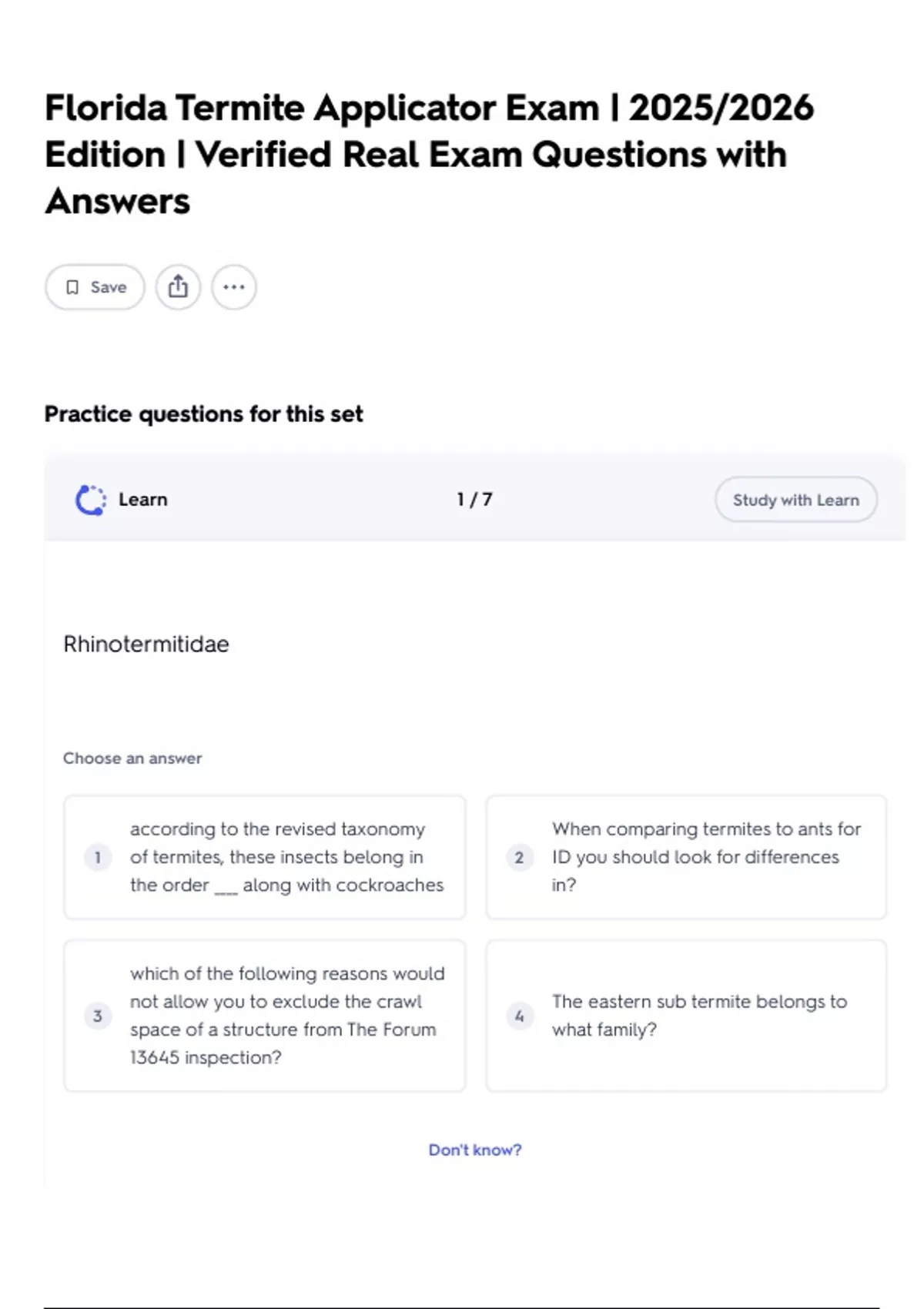Open the three-dot more options menu
Screen dimensions: 924x1309
(234, 287)
